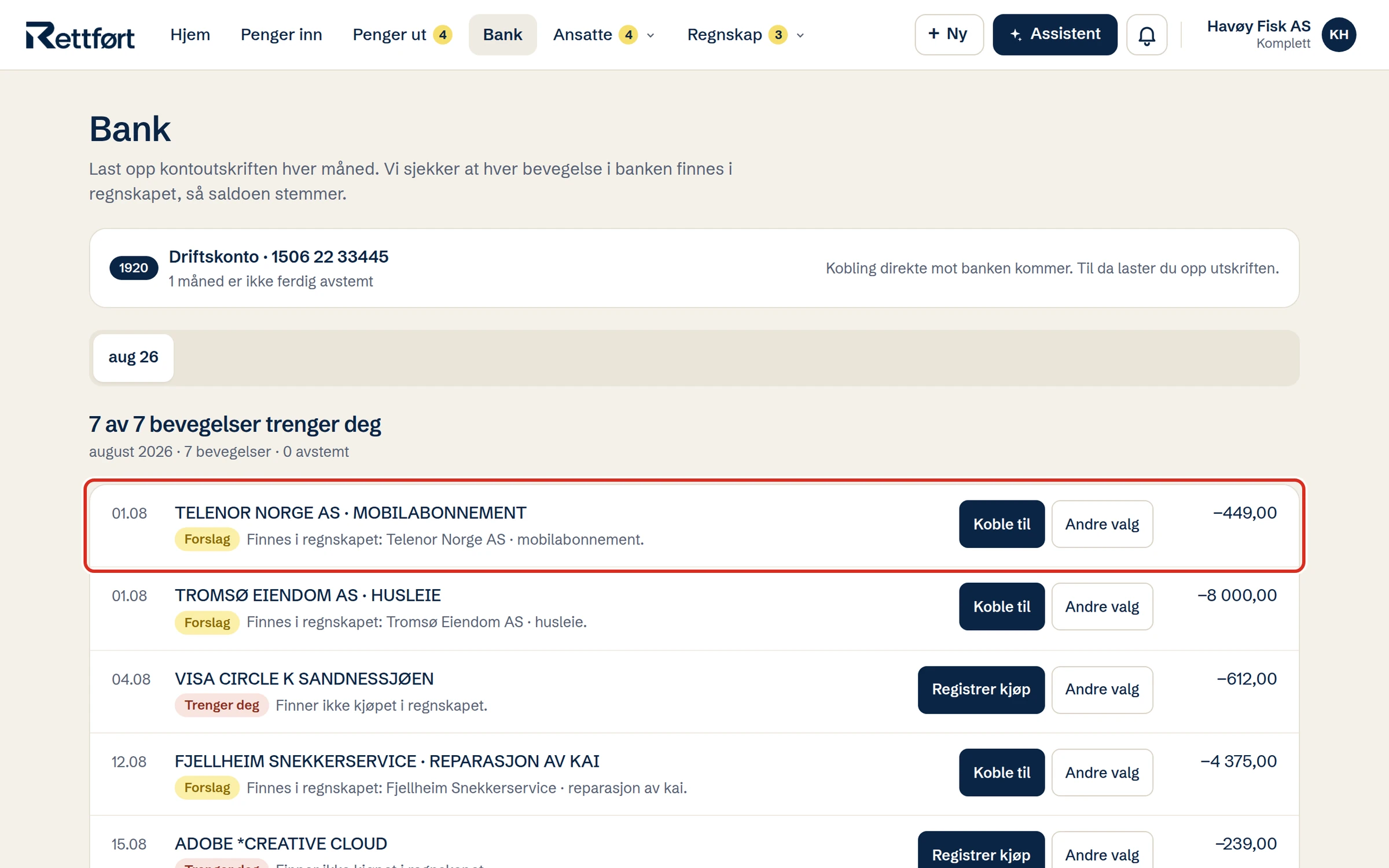Click the Penger ut count badge
This screenshot has width=1389, height=868.
pos(443,35)
